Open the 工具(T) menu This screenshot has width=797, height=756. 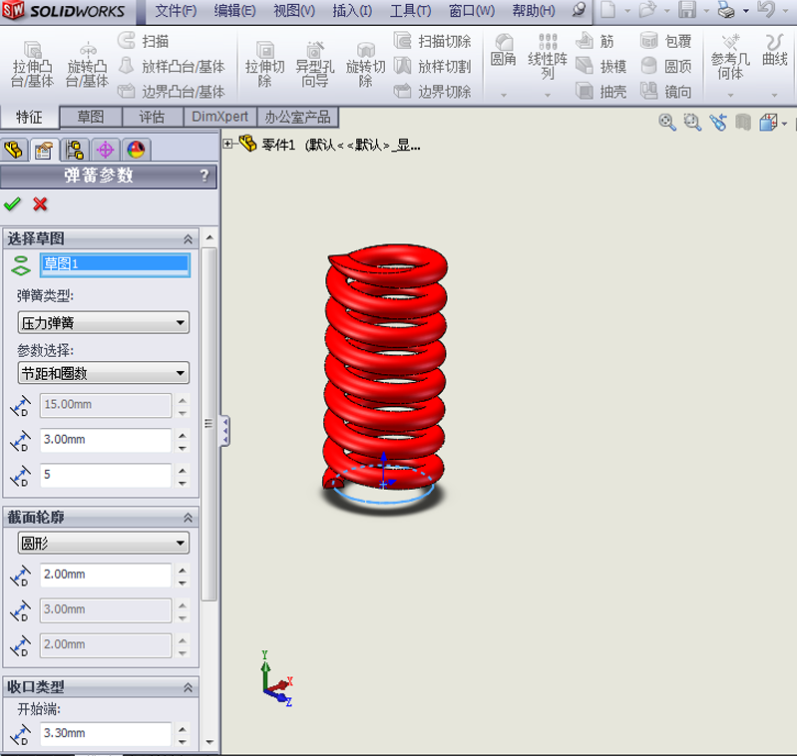click(410, 11)
